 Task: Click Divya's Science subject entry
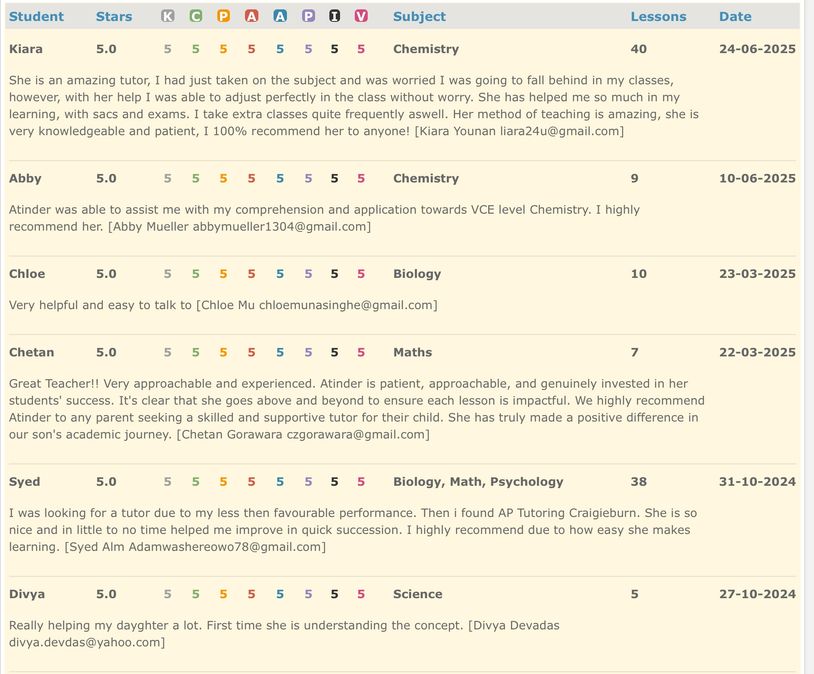pos(418,594)
